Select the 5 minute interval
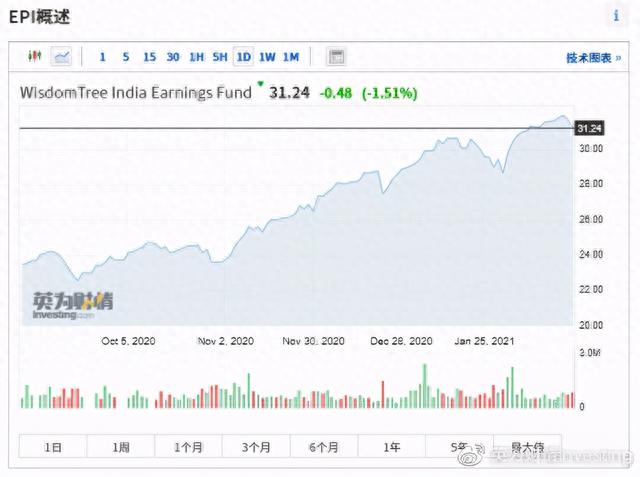Viewport: 640px width, 477px height. pos(125,57)
